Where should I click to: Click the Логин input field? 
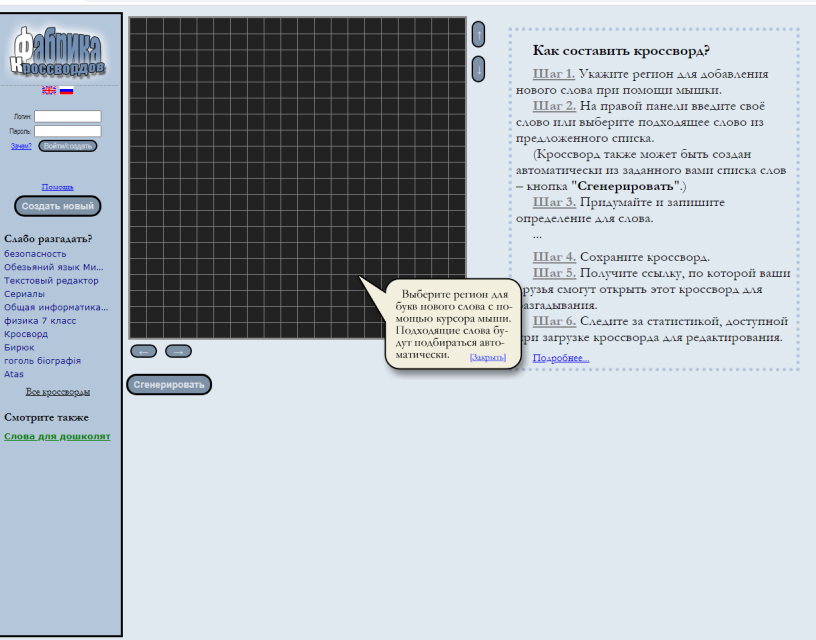68,116
